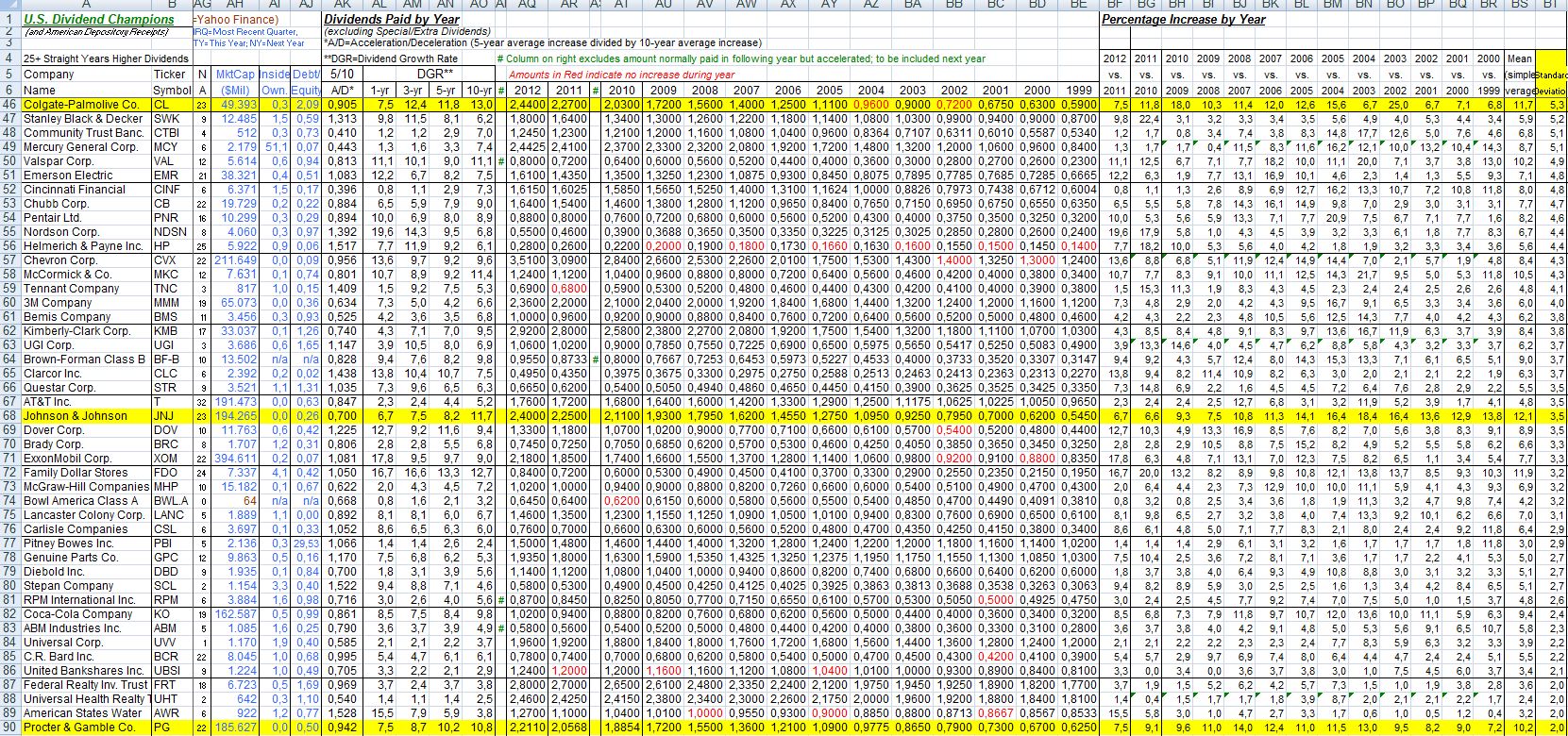Select row header 68

click(9, 416)
